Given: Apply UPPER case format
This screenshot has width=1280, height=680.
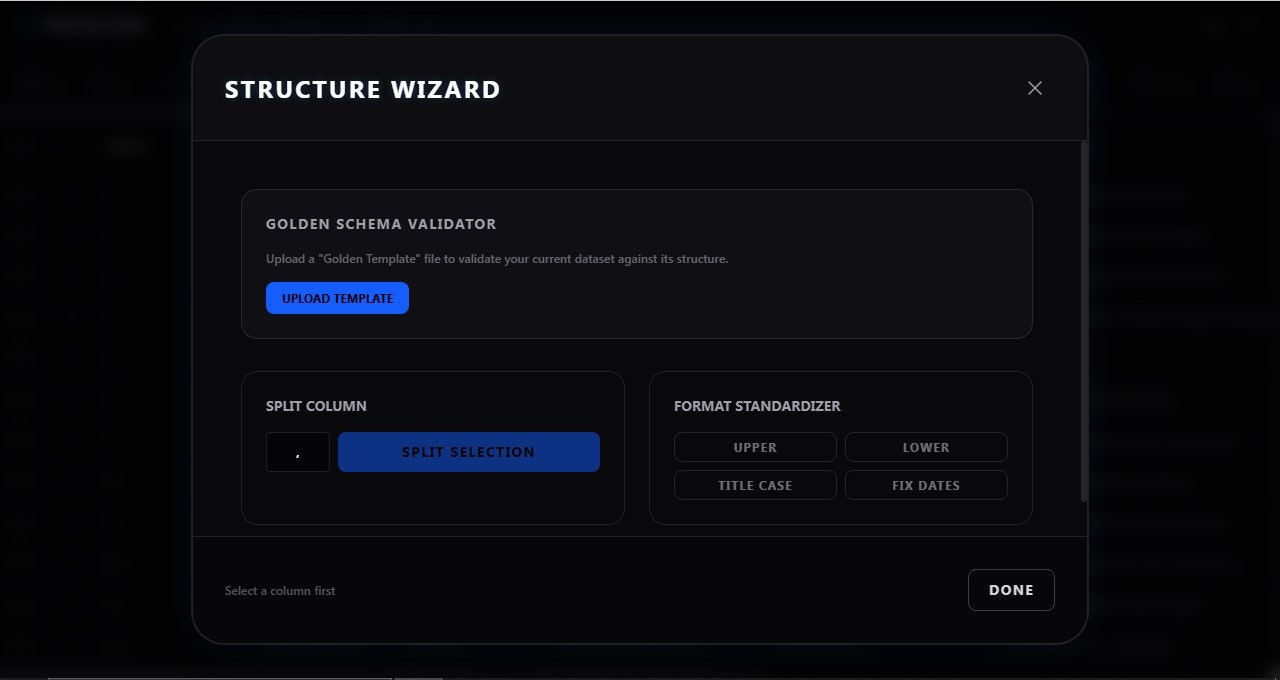Looking at the screenshot, I should point(755,447).
